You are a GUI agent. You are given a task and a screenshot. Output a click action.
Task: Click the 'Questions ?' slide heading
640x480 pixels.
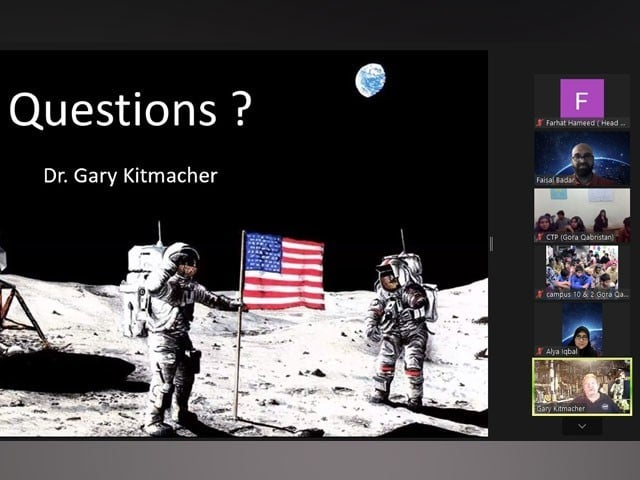click(130, 110)
